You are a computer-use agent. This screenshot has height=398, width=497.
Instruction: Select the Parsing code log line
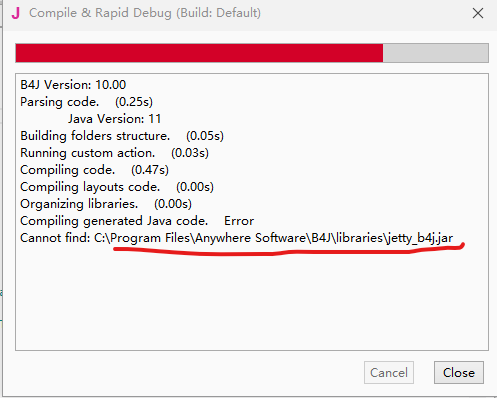[x=86, y=102]
